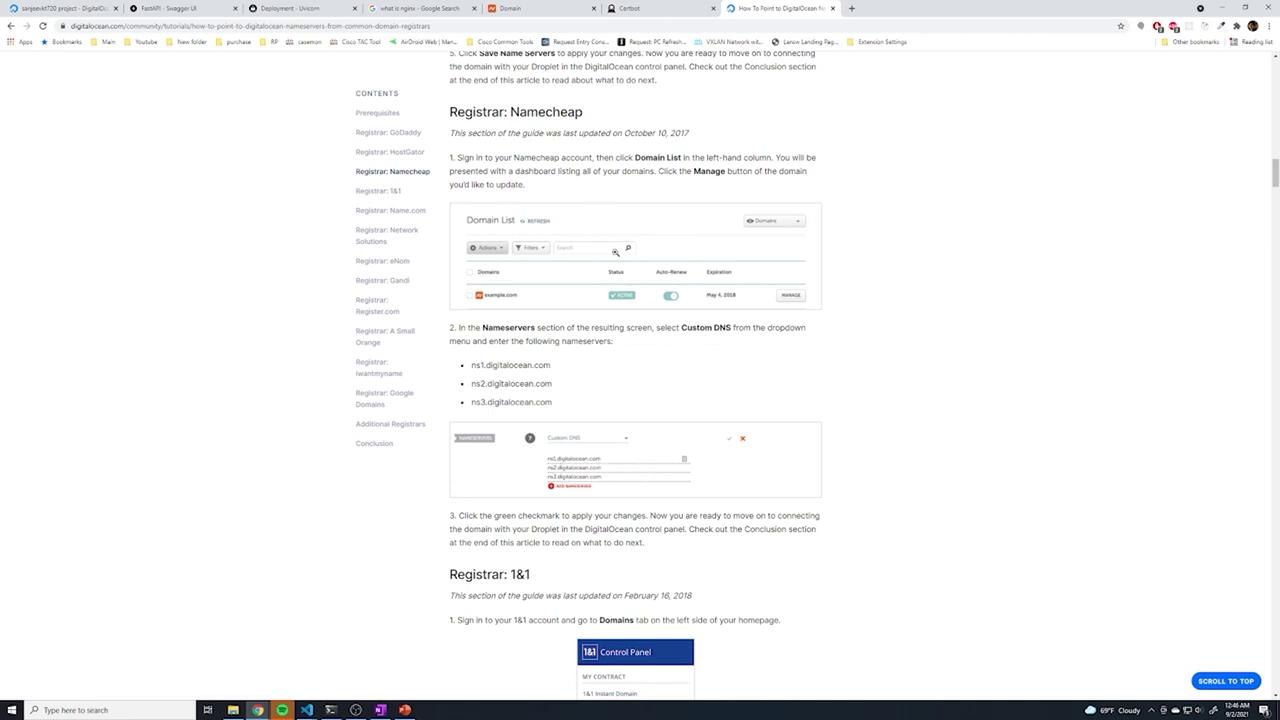Image resolution: width=1280 pixels, height=720 pixels.
Task: Open Spotify from the taskbar
Action: pos(282,710)
